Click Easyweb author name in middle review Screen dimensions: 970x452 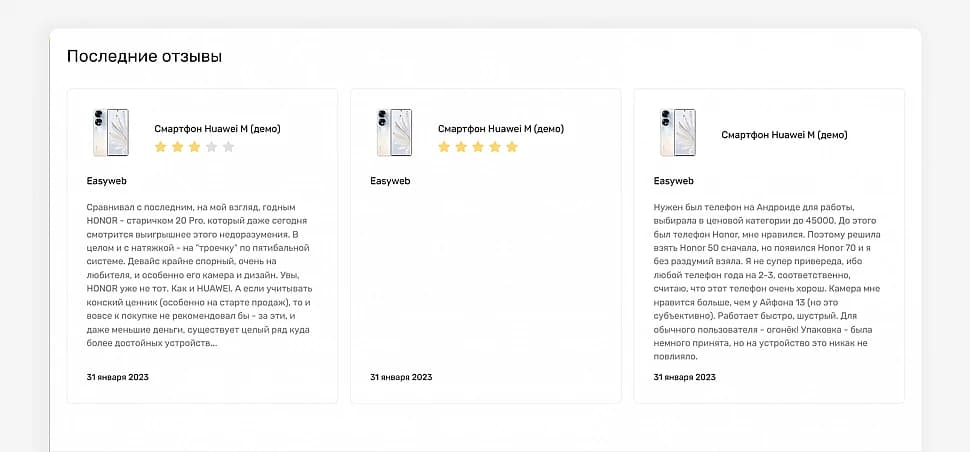(x=390, y=181)
